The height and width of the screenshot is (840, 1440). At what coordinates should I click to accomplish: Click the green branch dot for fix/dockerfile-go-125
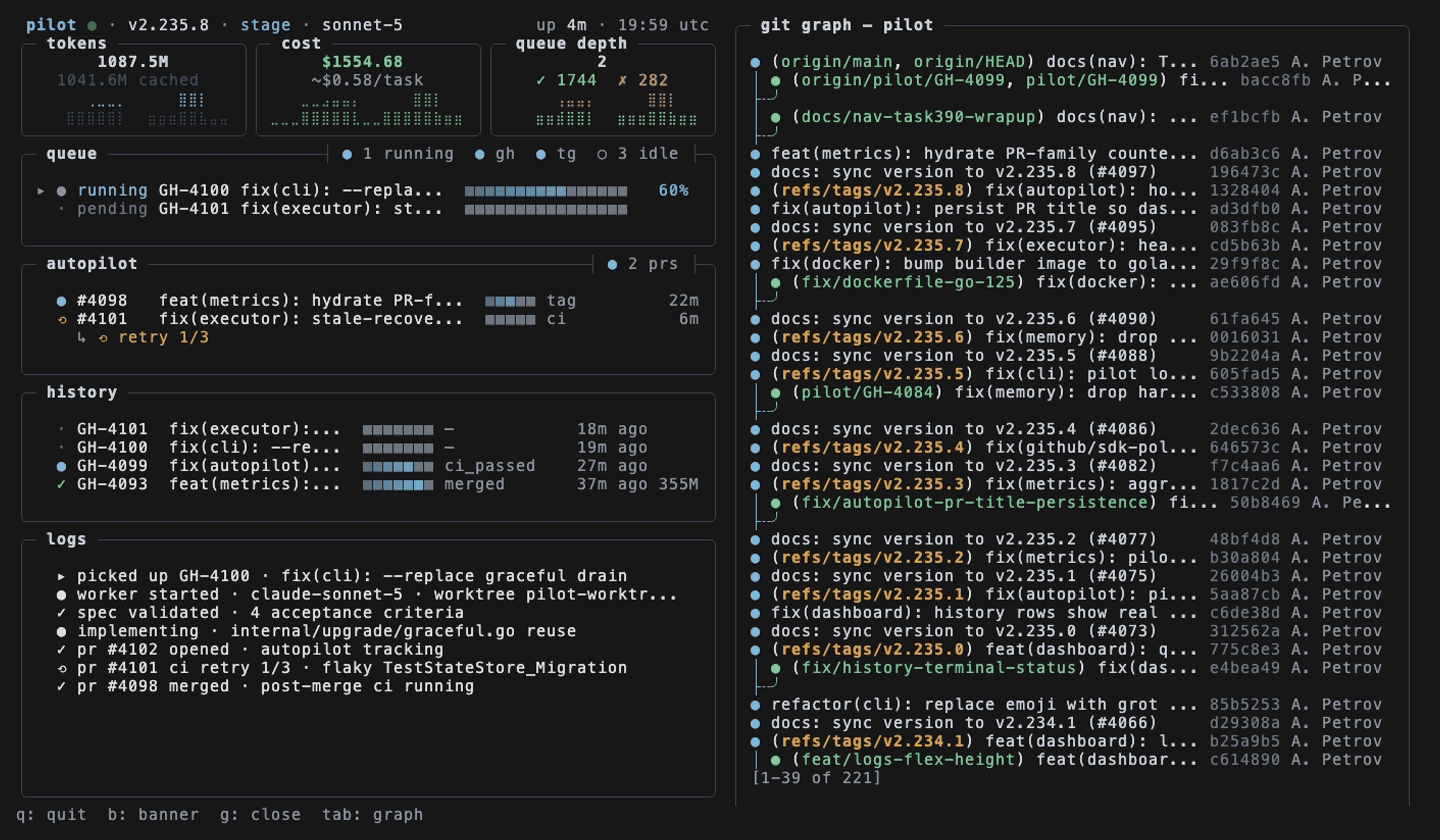[x=776, y=282]
